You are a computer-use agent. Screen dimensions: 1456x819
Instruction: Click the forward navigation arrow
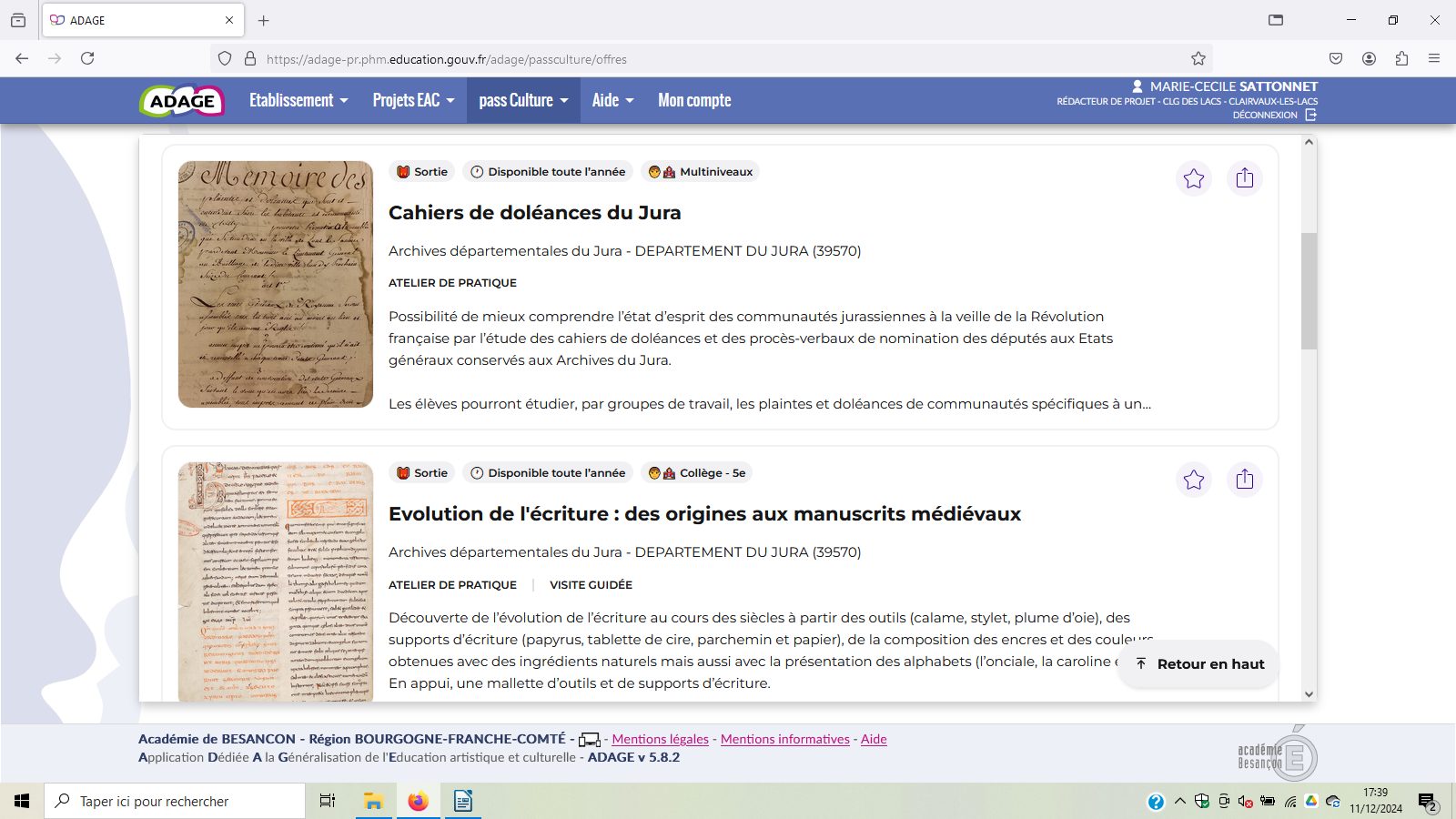click(x=55, y=58)
